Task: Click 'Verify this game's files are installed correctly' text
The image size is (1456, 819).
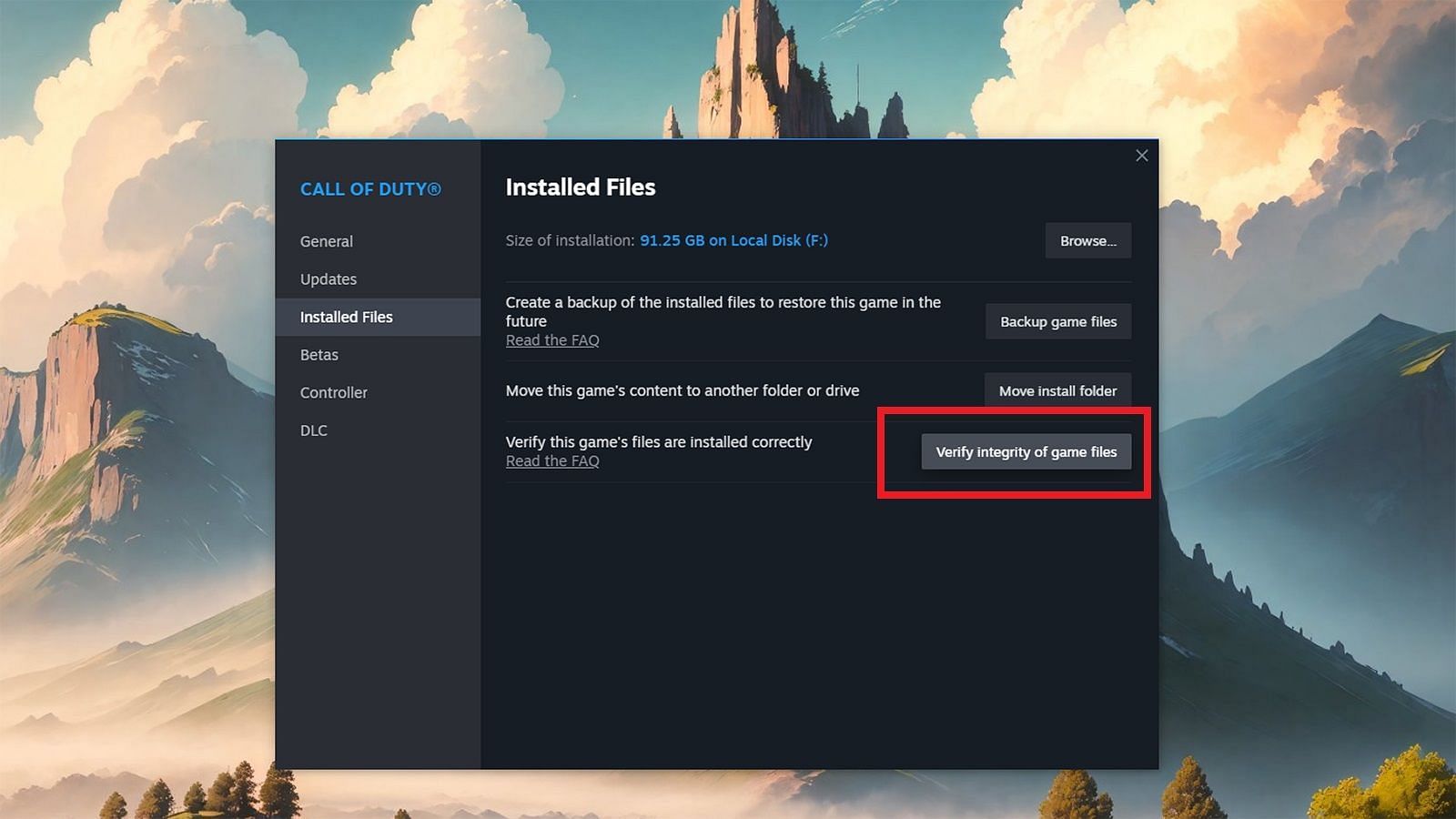Action: click(x=659, y=441)
